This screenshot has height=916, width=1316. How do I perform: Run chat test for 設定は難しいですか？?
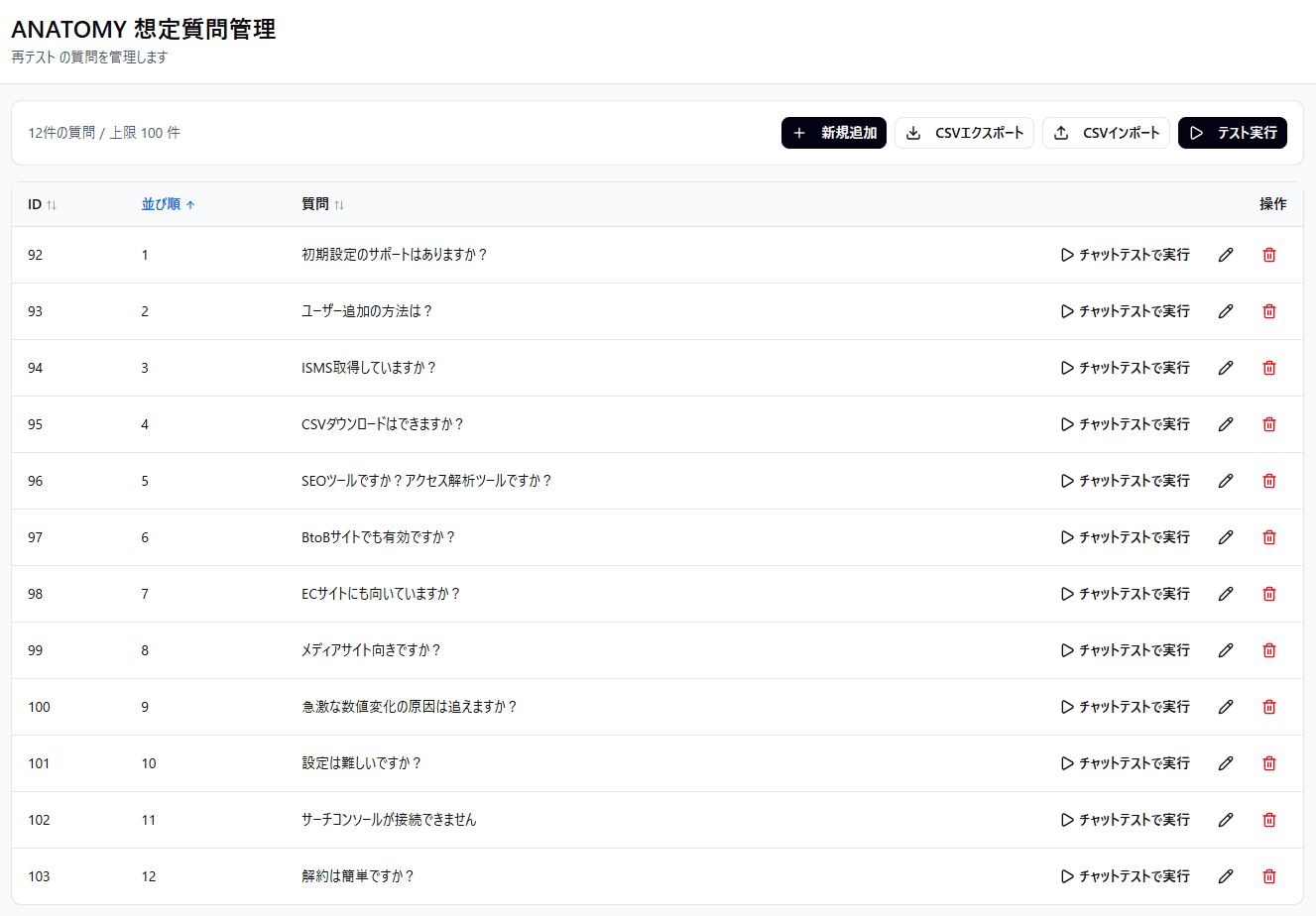[x=1126, y=763]
